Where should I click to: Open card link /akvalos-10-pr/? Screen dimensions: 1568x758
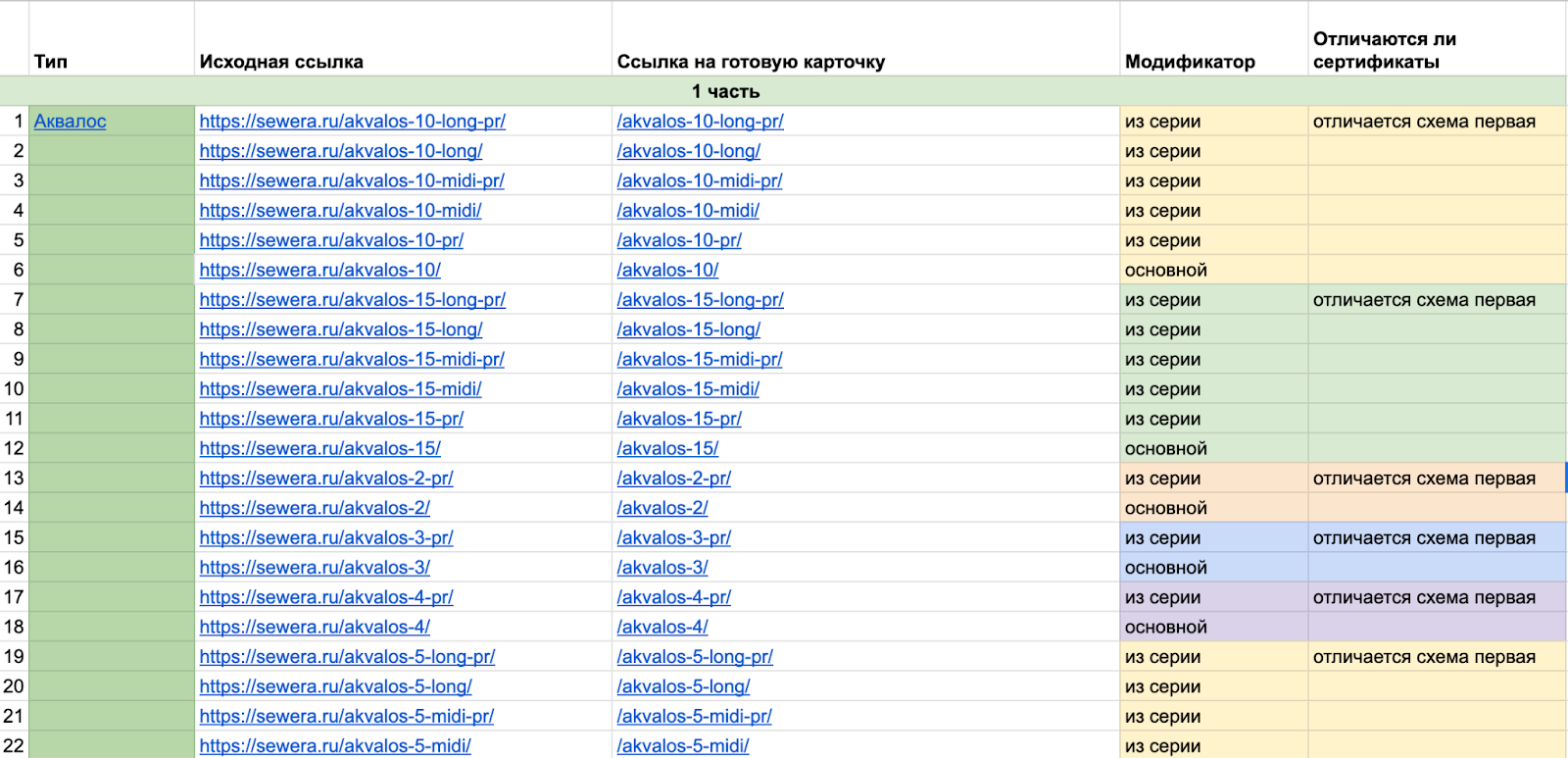679,240
